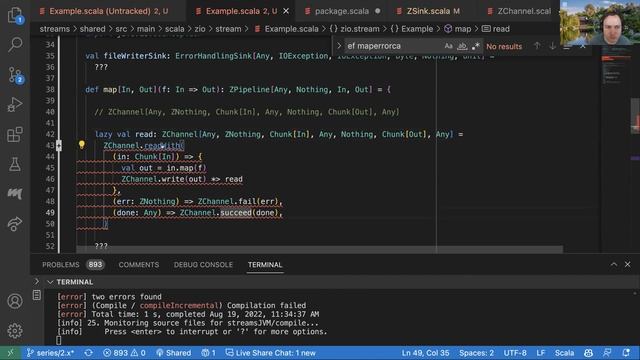Click Ln 49, Col 35 cursor position

tap(425, 353)
